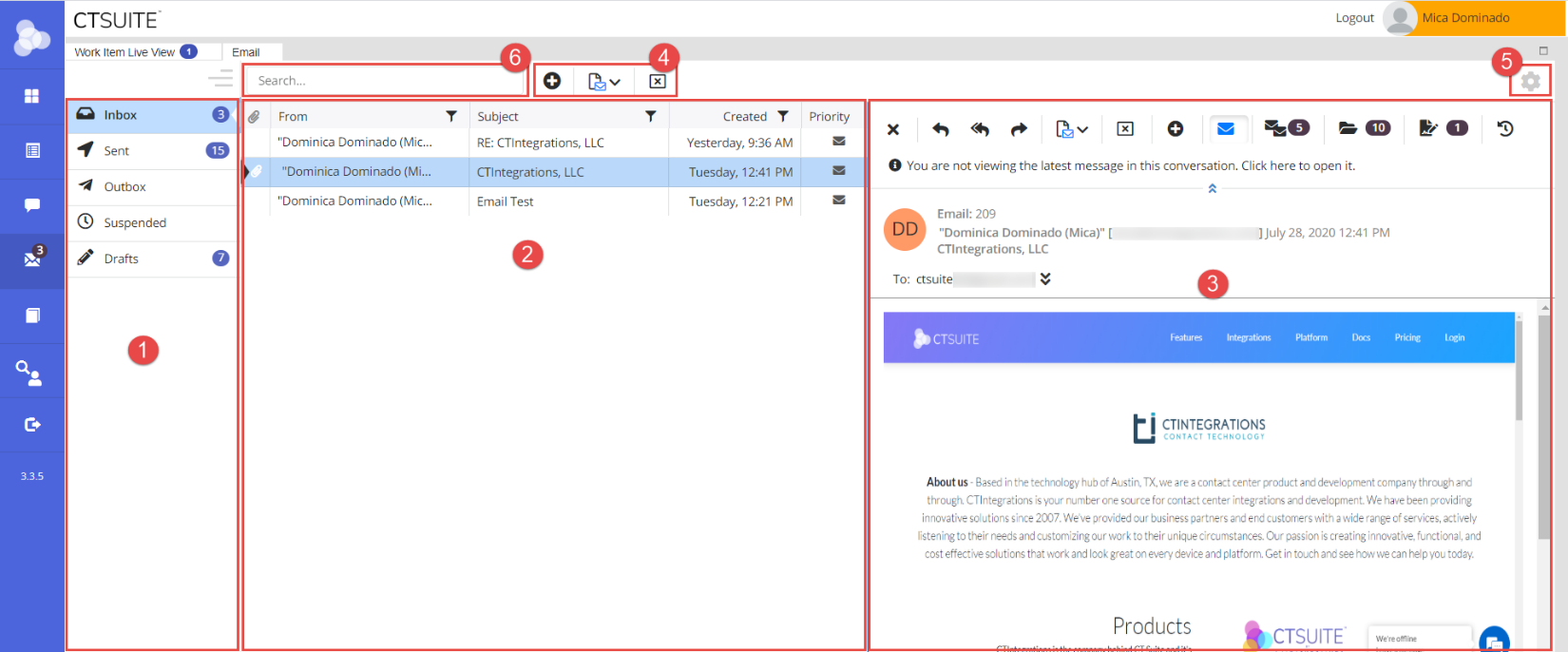
Task: Click the user profile avatar at top
Action: coord(1400,18)
